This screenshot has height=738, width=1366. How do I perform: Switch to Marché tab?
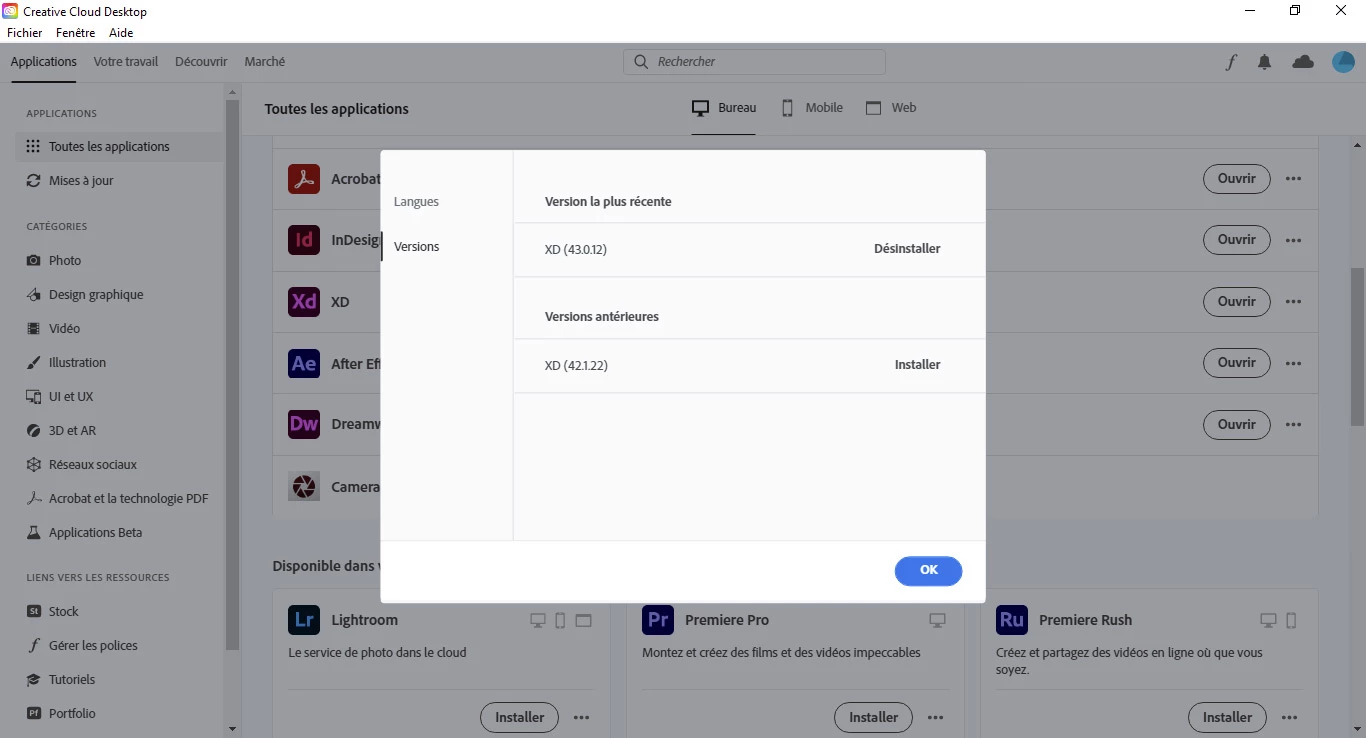tap(265, 61)
